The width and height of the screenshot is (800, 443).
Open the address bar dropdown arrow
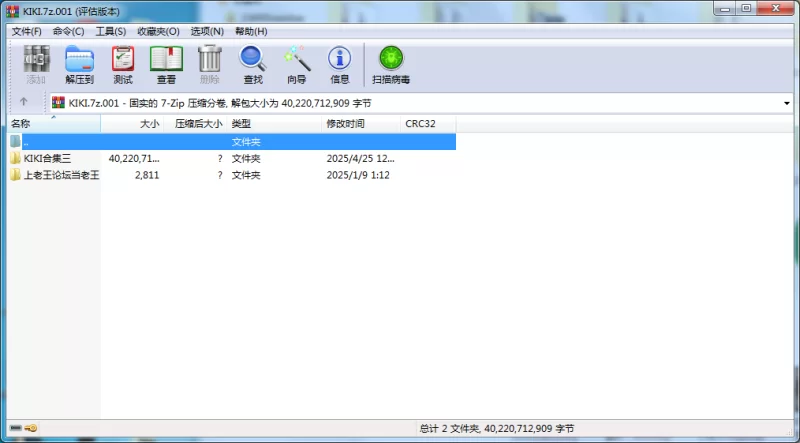coord(787,104)
